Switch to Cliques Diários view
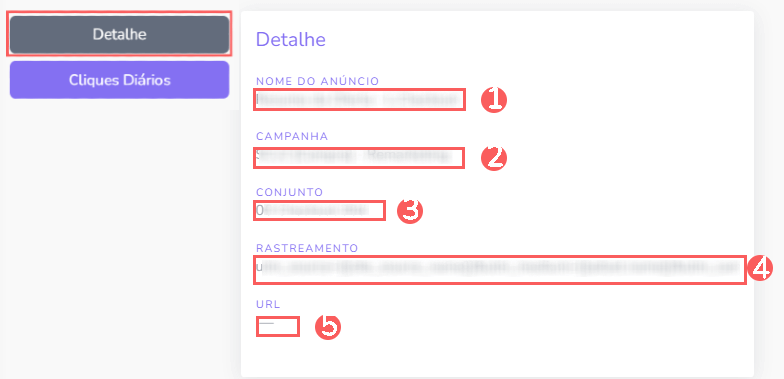Screen dimensions: 784x379 coord(119,80)
